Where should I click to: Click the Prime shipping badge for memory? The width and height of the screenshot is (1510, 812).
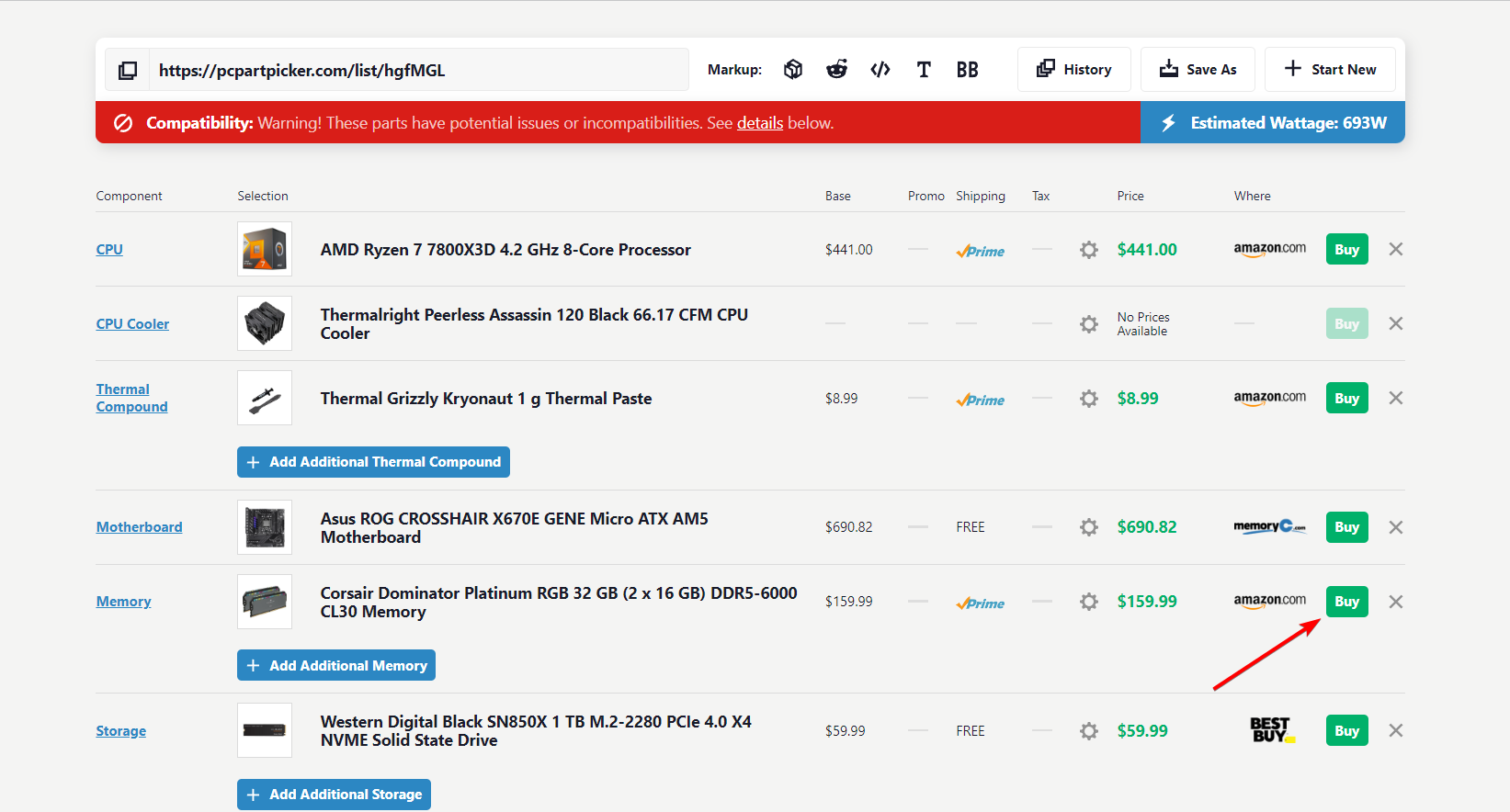tap(981, 603)
